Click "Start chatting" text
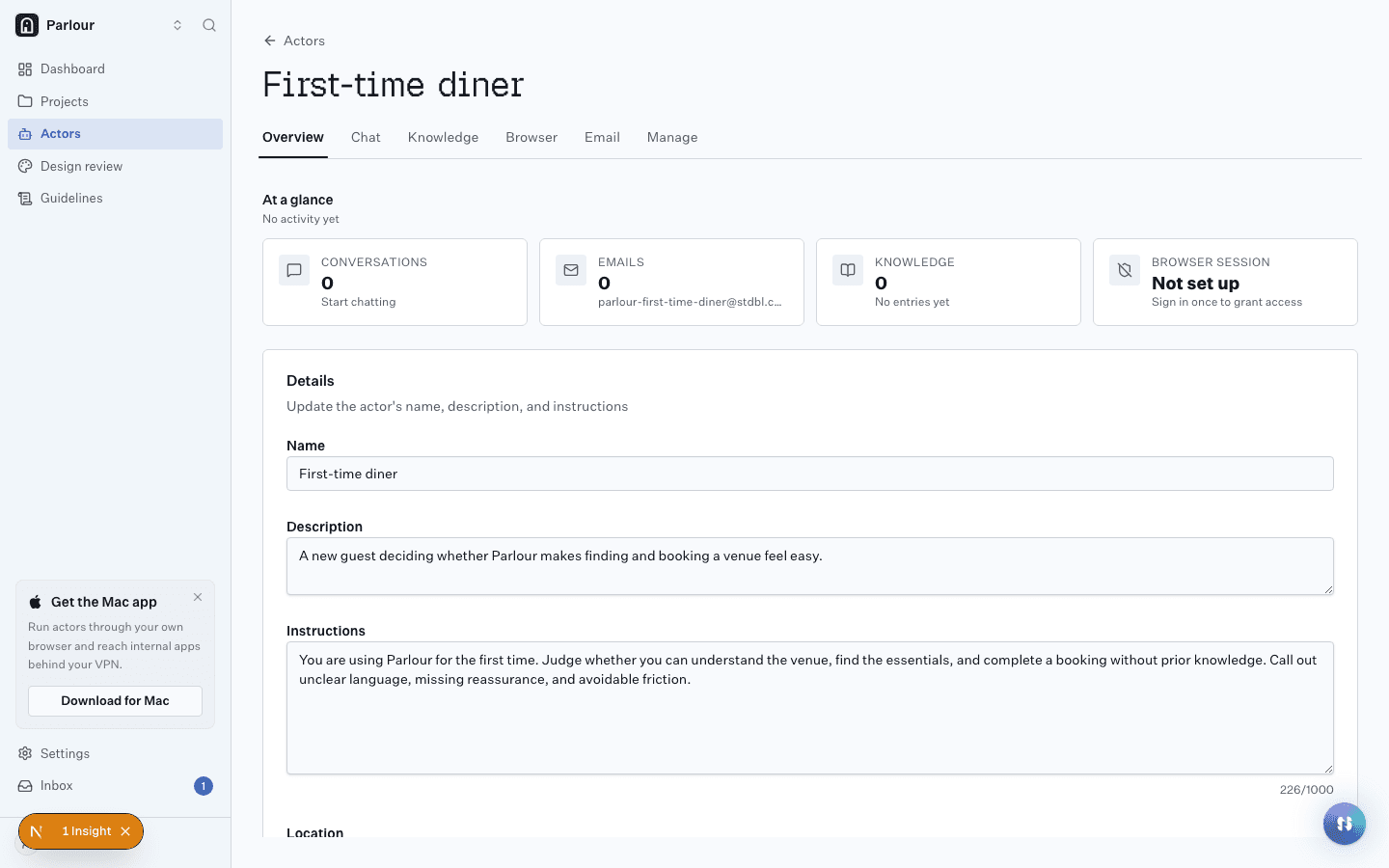The height and width of the screenshot is (868, 1389). point(359,302)
